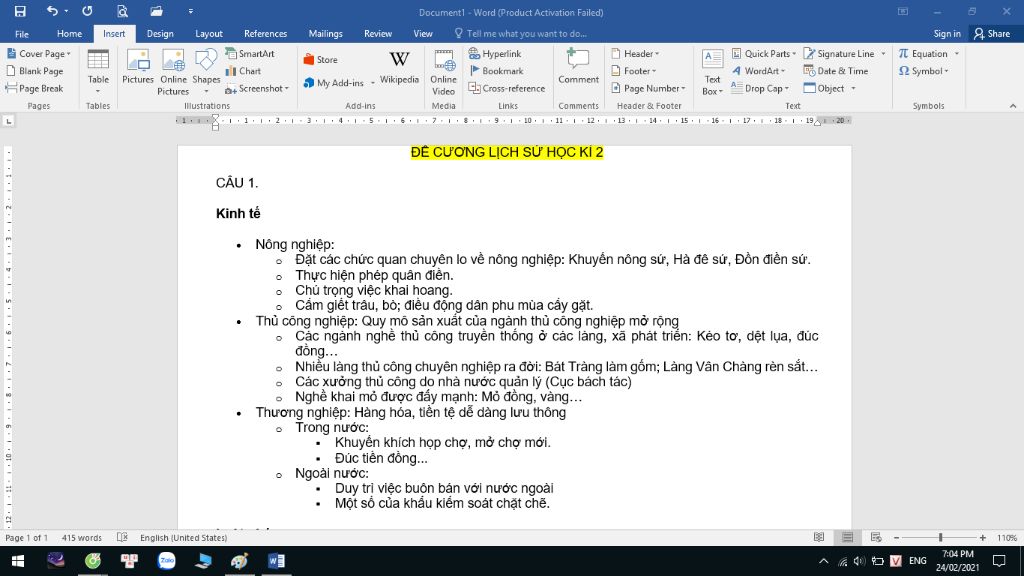The image size is (1024, 576).
Task: Add a Signature Line
Action: click(x=839, y=54)
